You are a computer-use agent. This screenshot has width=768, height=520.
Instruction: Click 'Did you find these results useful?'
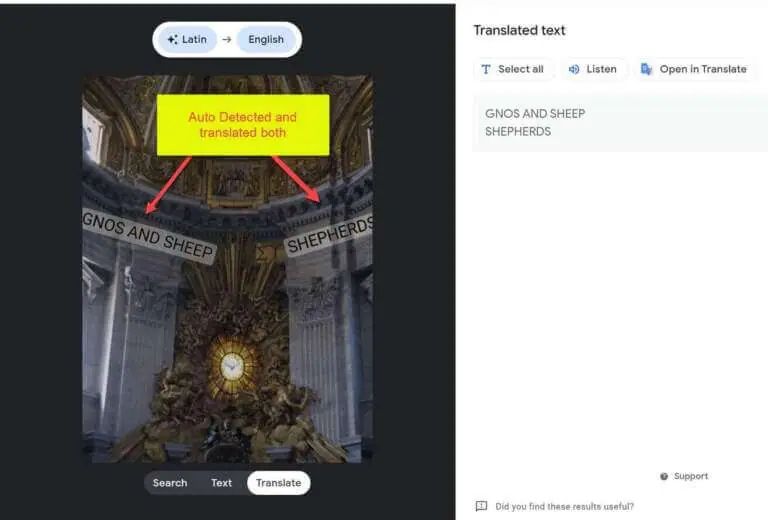[564, 506]
